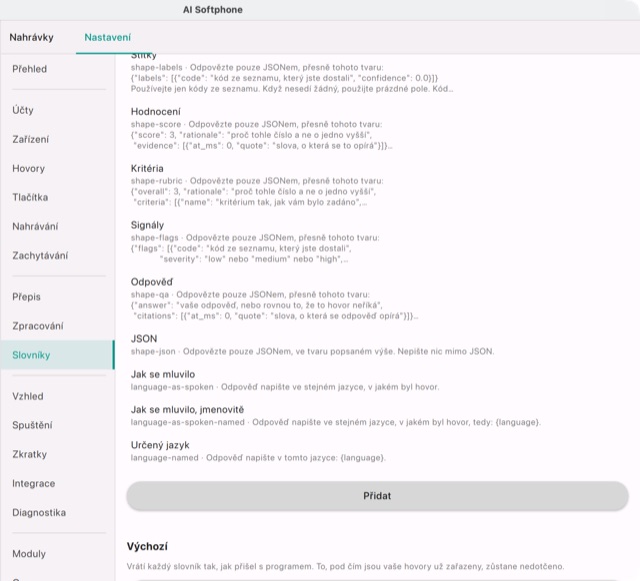Select the 'Určený jazyk' entry
640x581 pixels.
pyautogui.click(x=160, y=445)
